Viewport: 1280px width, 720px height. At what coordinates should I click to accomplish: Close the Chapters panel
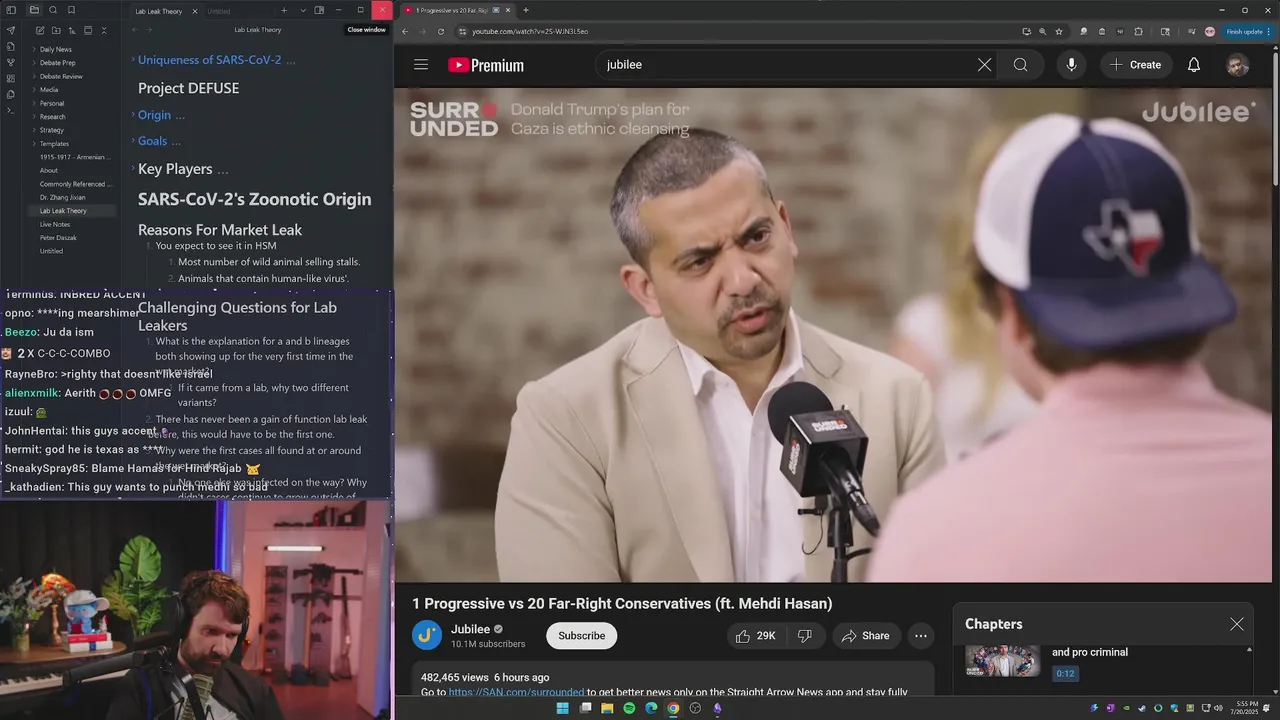coord(1237,624)
